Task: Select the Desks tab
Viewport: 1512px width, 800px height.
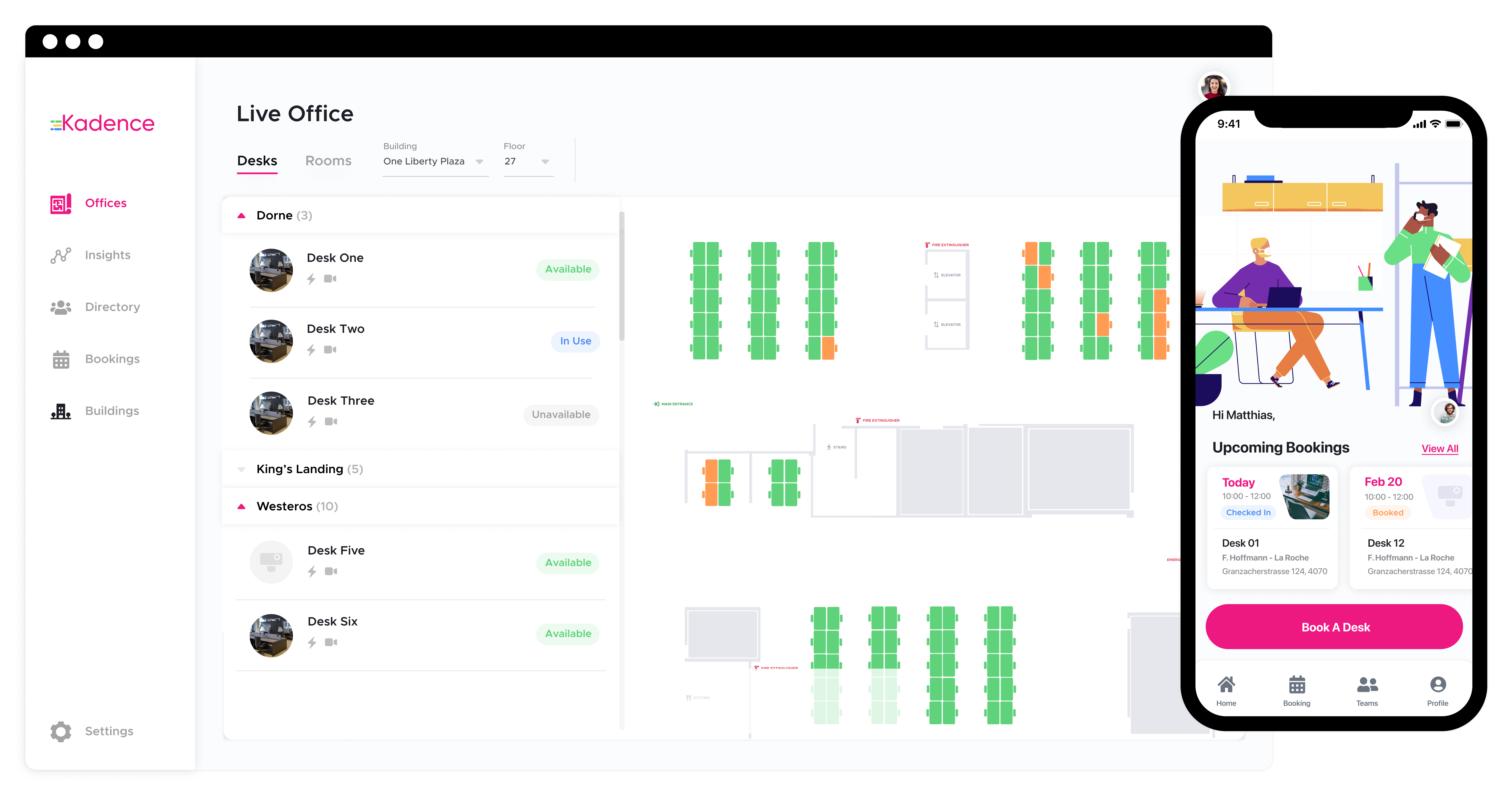Action: (257, 161)
